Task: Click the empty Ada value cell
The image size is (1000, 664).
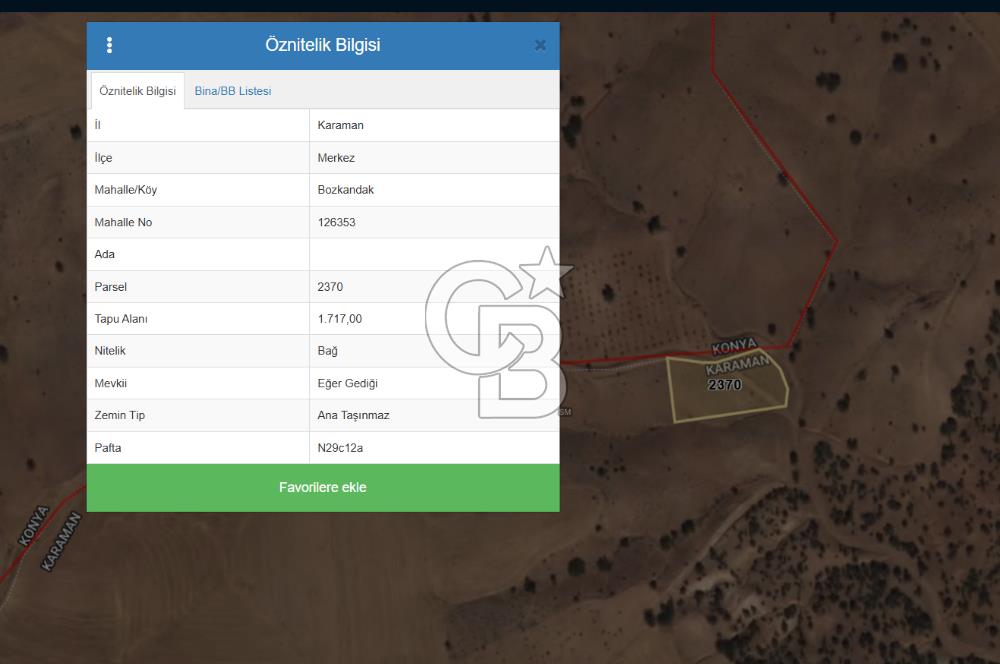Action: 433,254
